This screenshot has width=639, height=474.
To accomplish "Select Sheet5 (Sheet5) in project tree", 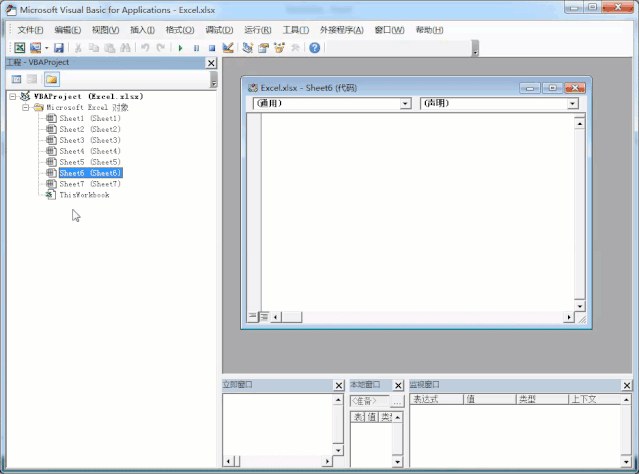I will click(90, 162).
